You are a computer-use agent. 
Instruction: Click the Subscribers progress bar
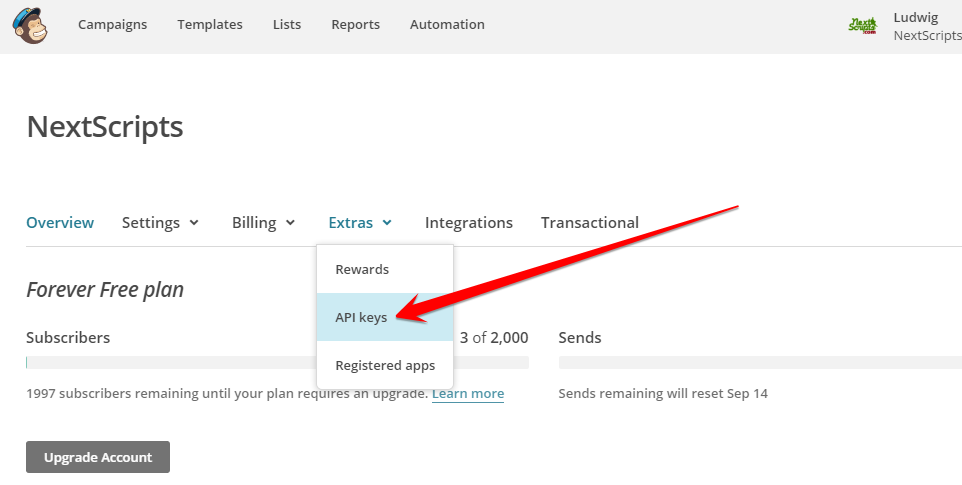pos(277,362)
